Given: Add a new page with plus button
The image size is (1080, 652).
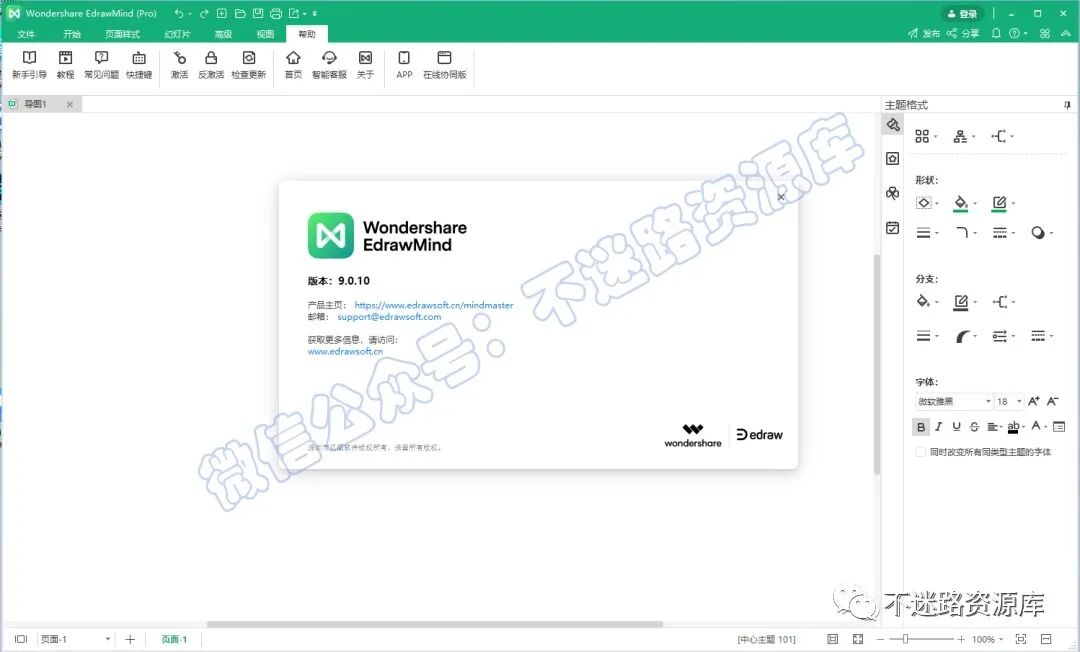Looking at the screenshot, I should pyautogui.click(x=129, y=639).
